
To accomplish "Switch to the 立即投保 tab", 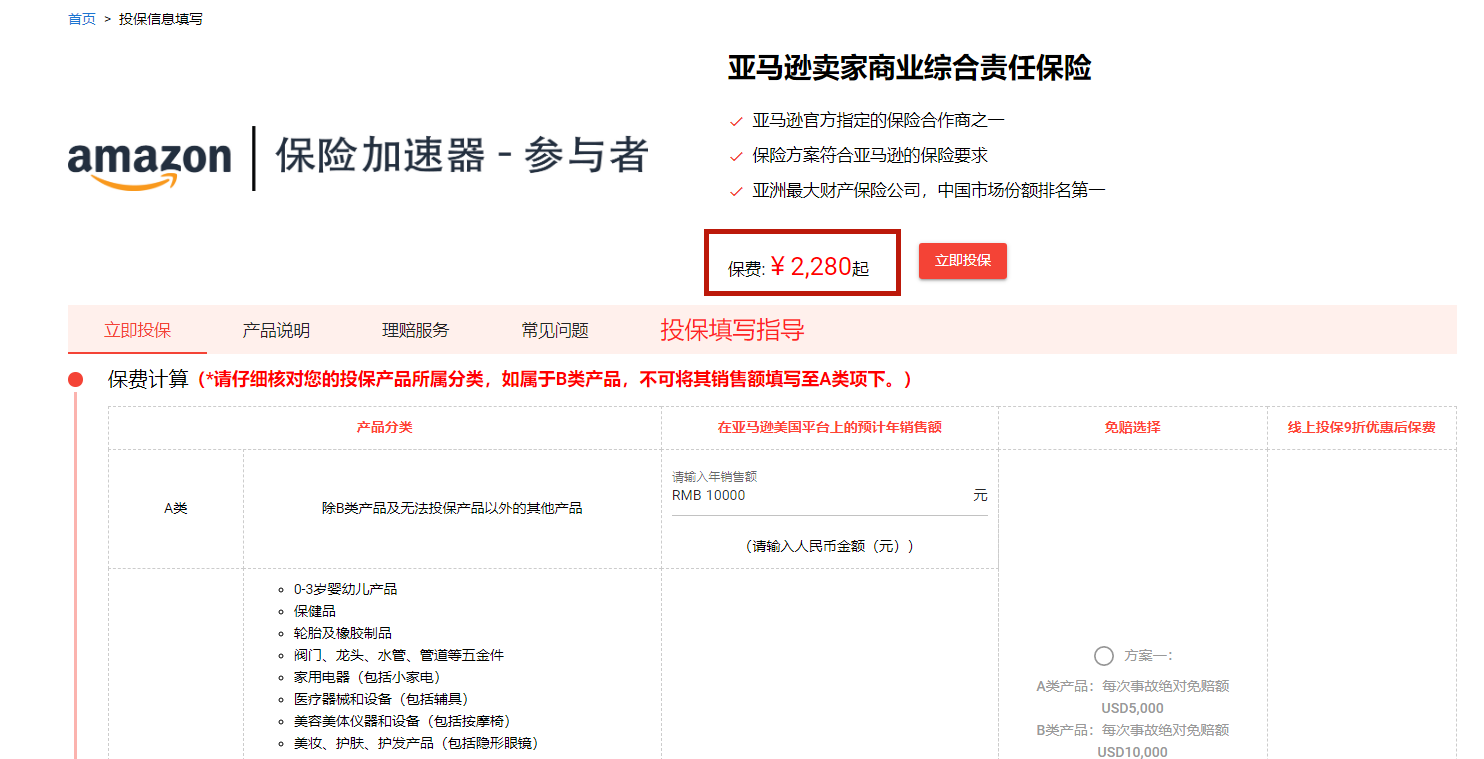I will tap(137, 330).
